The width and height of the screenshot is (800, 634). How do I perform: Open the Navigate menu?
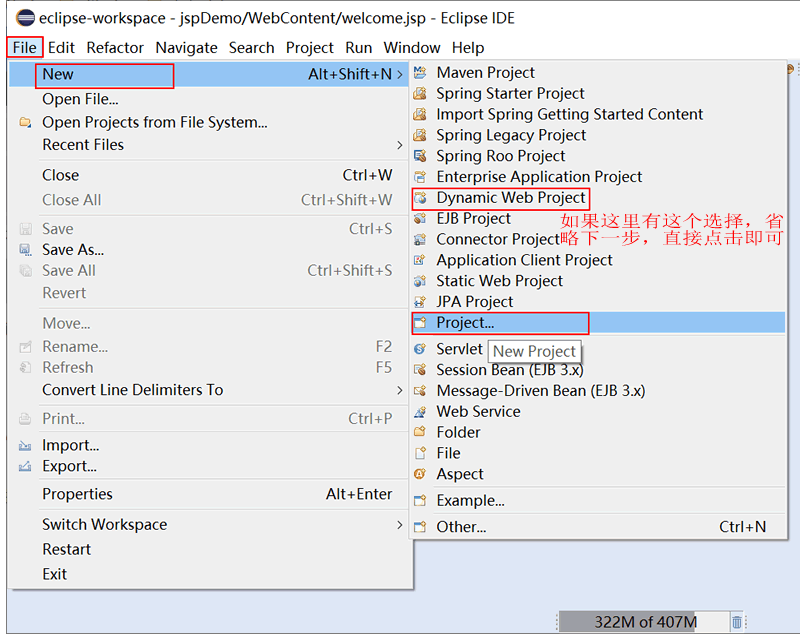[187, 47]
